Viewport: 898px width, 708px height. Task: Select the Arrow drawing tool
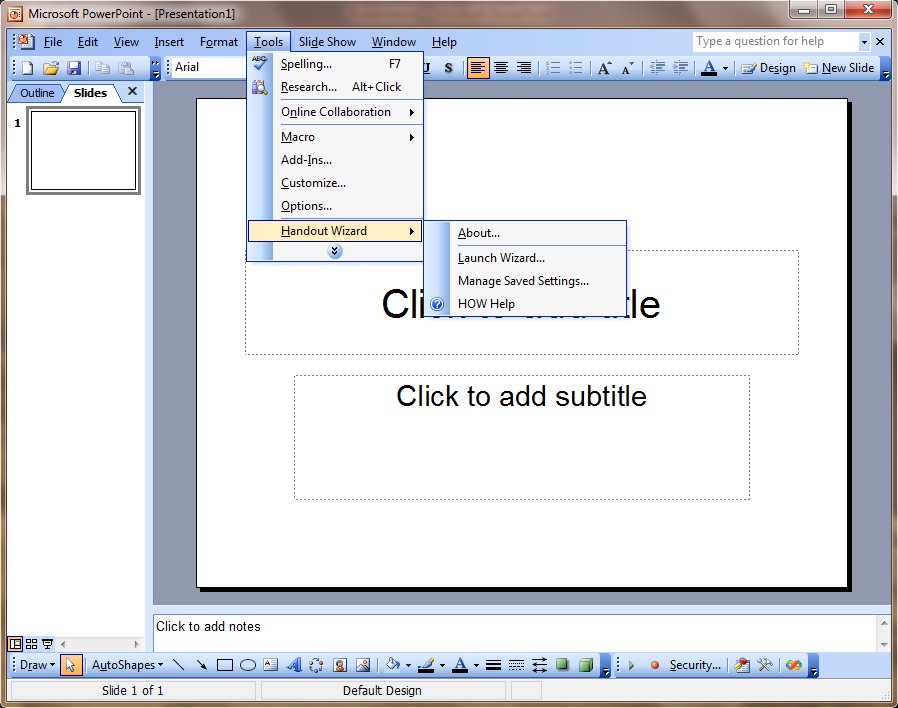click(202, 664)
